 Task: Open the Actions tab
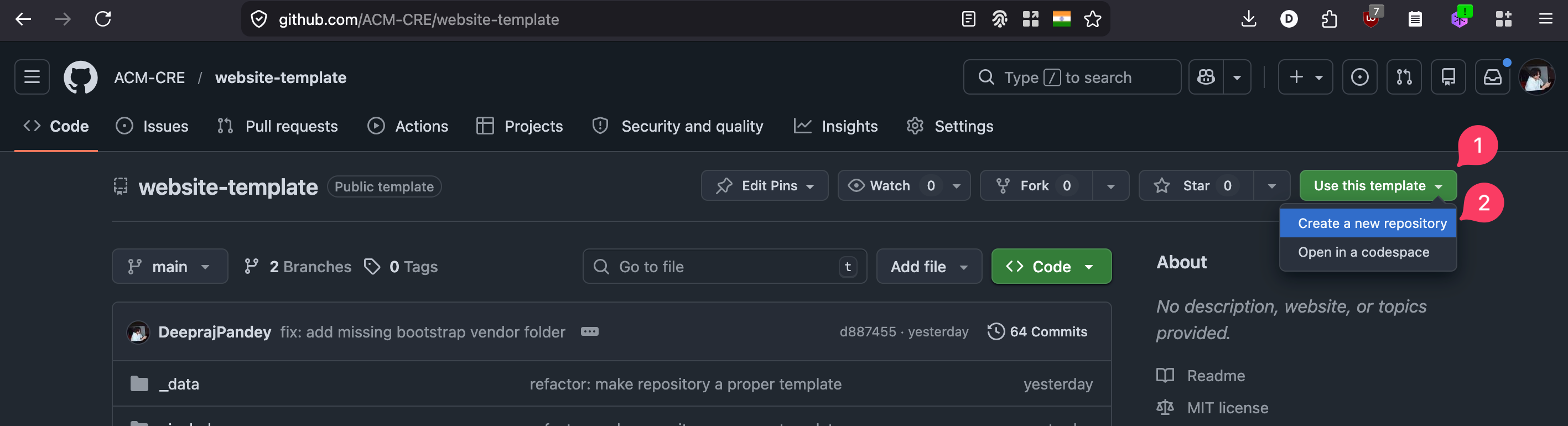[408, 126]
